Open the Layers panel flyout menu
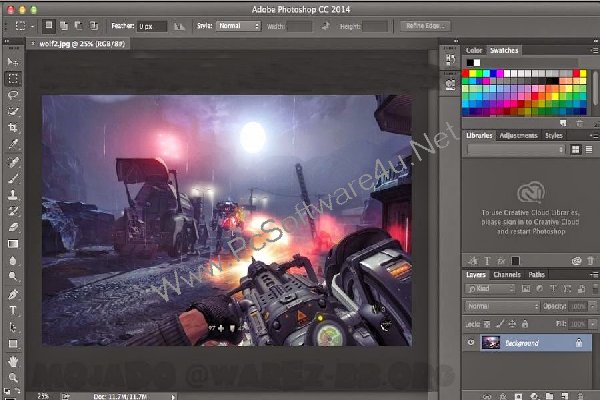This screenshot has width=600, height=400. tap(594, 275)
